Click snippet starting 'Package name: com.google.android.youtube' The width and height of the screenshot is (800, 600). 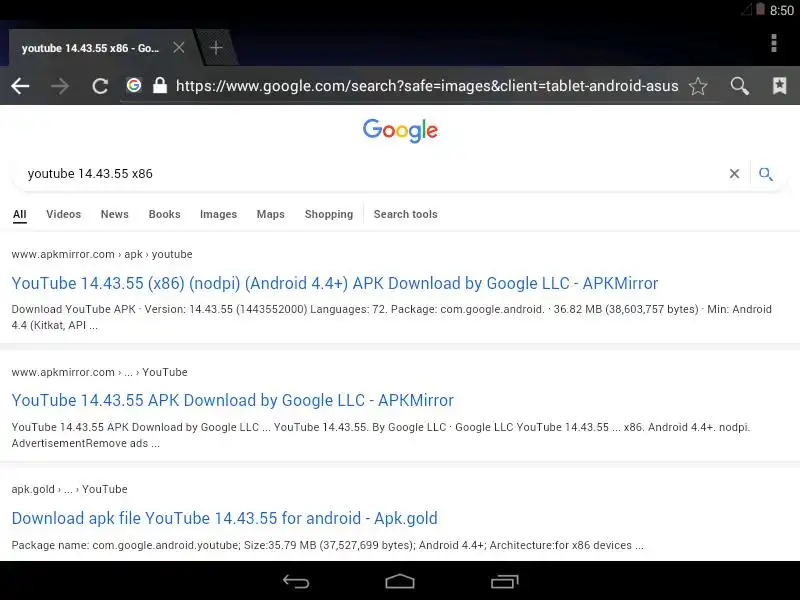coord(328,545)
